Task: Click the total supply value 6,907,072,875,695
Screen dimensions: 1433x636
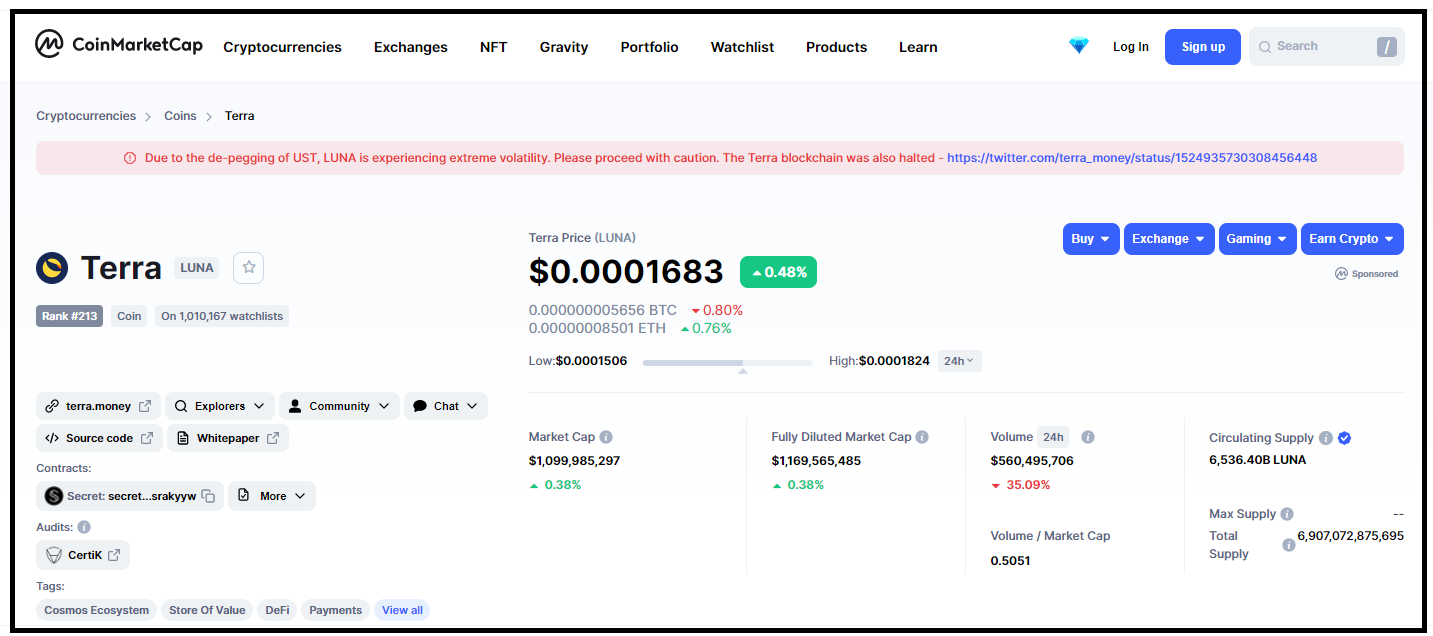Action: 1350,536
